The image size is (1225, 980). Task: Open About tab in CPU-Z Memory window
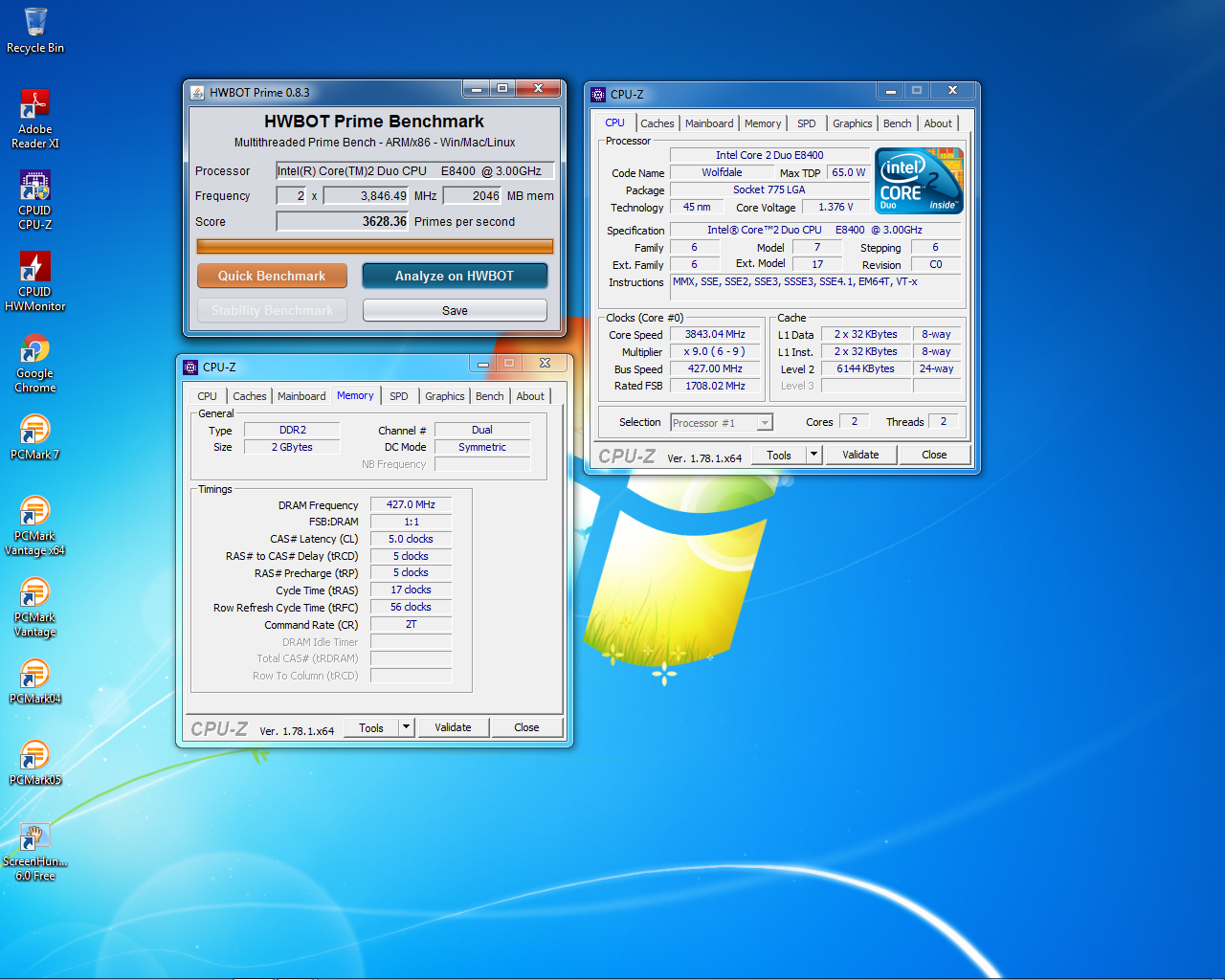pos(530,396)
